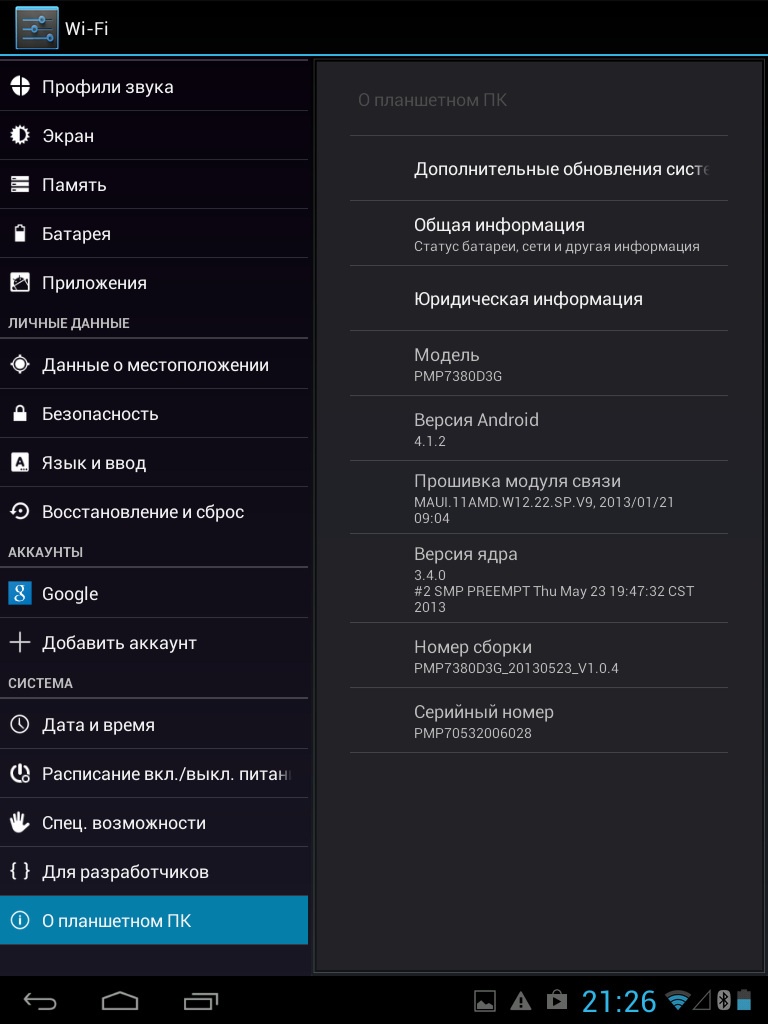Open the Recent apps button

point(200,1000)
